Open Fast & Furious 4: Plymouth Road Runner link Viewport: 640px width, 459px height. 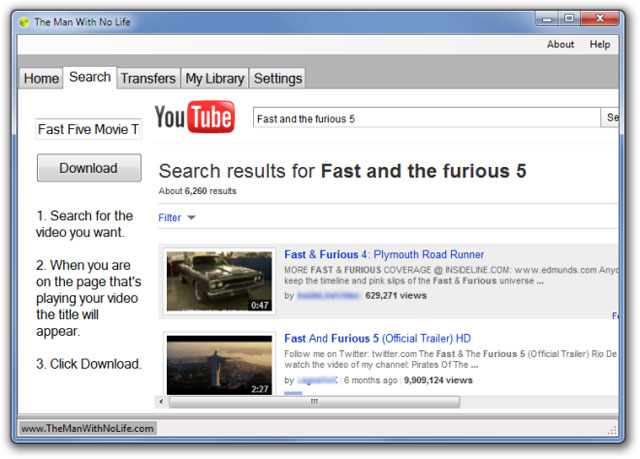[384, 255]
